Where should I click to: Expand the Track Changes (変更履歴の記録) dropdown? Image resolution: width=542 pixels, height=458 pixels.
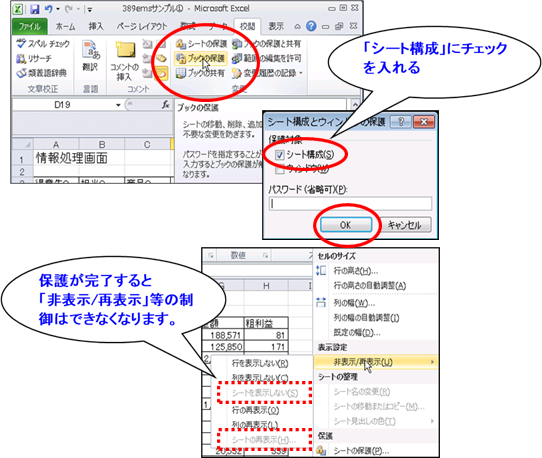(300, 73)
